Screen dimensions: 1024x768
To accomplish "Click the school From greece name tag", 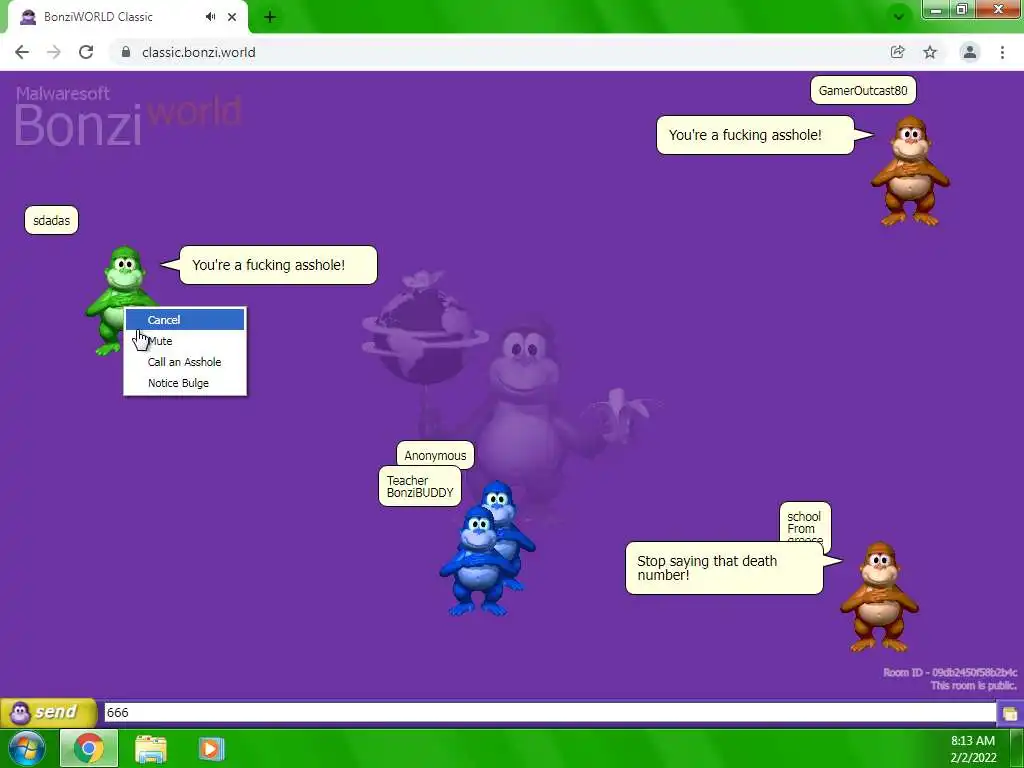I will pyautogui.click(x=805, y=523).
